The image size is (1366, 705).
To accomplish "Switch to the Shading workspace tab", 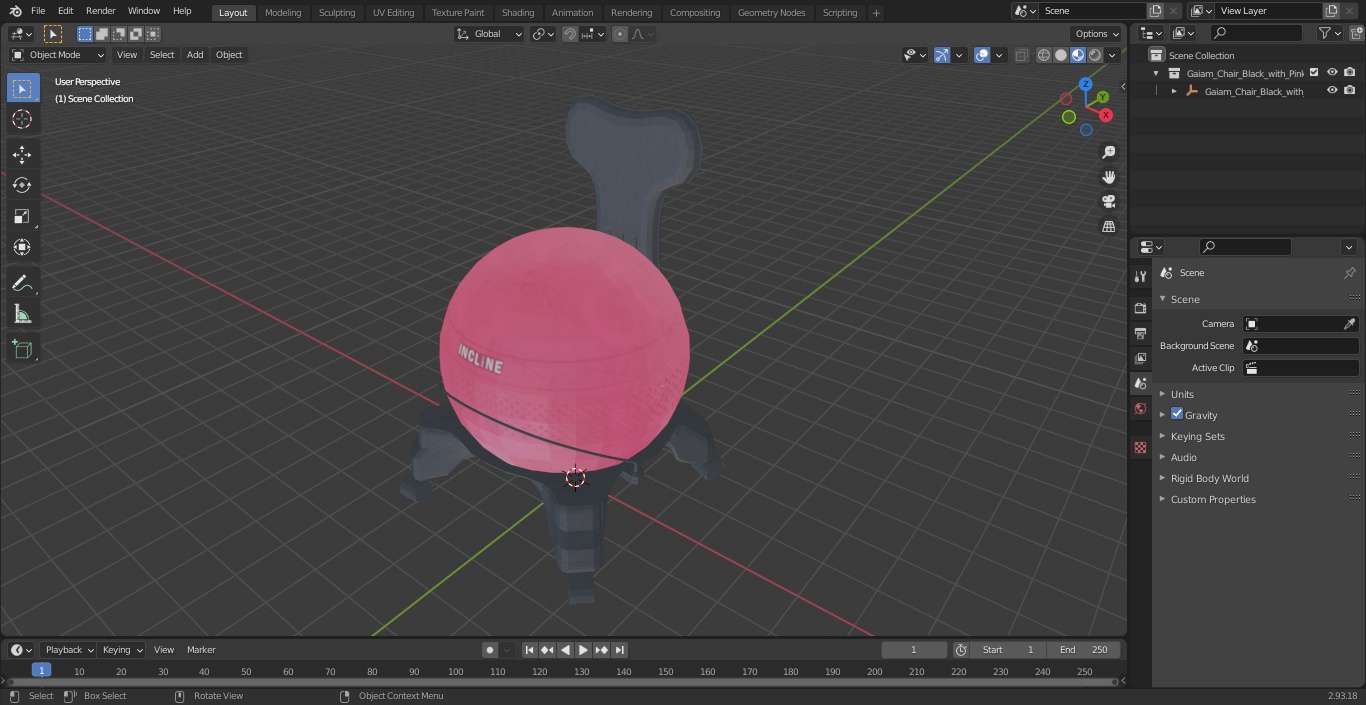I will click(518, 13).
